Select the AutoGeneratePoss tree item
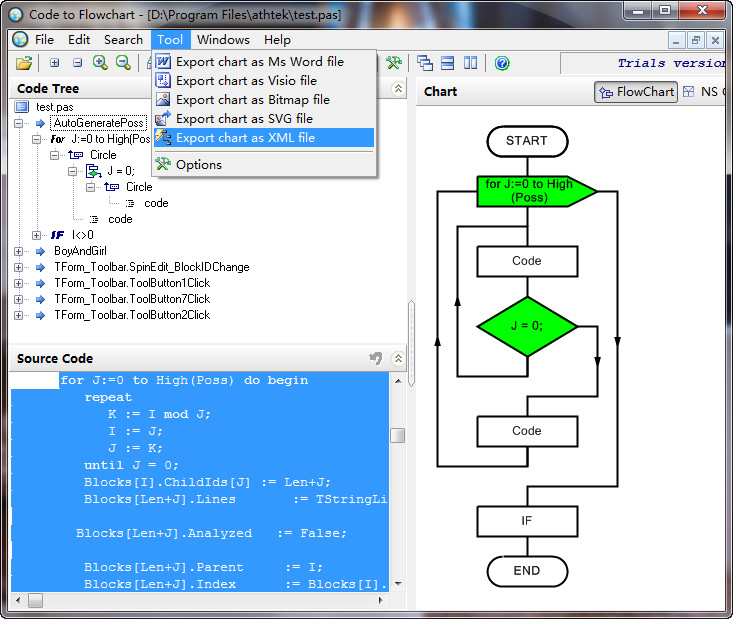 99,123
